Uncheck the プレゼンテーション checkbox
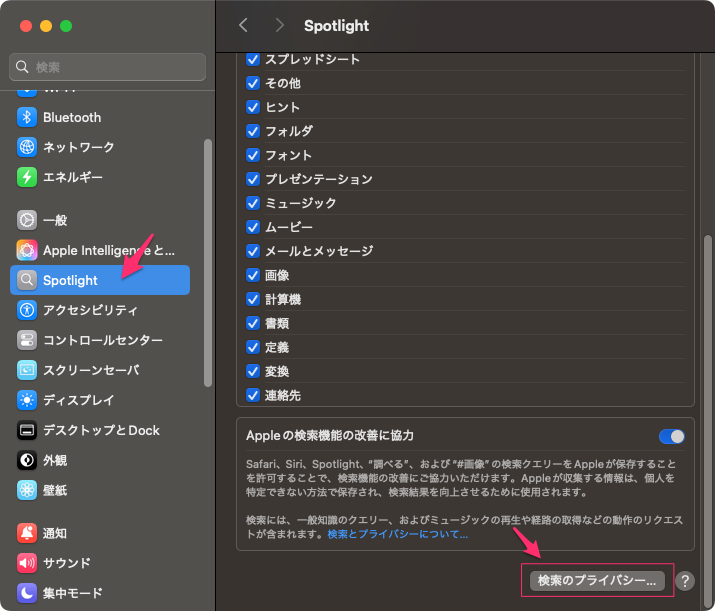Screen dimensions: 715x611 pos(253,179)
